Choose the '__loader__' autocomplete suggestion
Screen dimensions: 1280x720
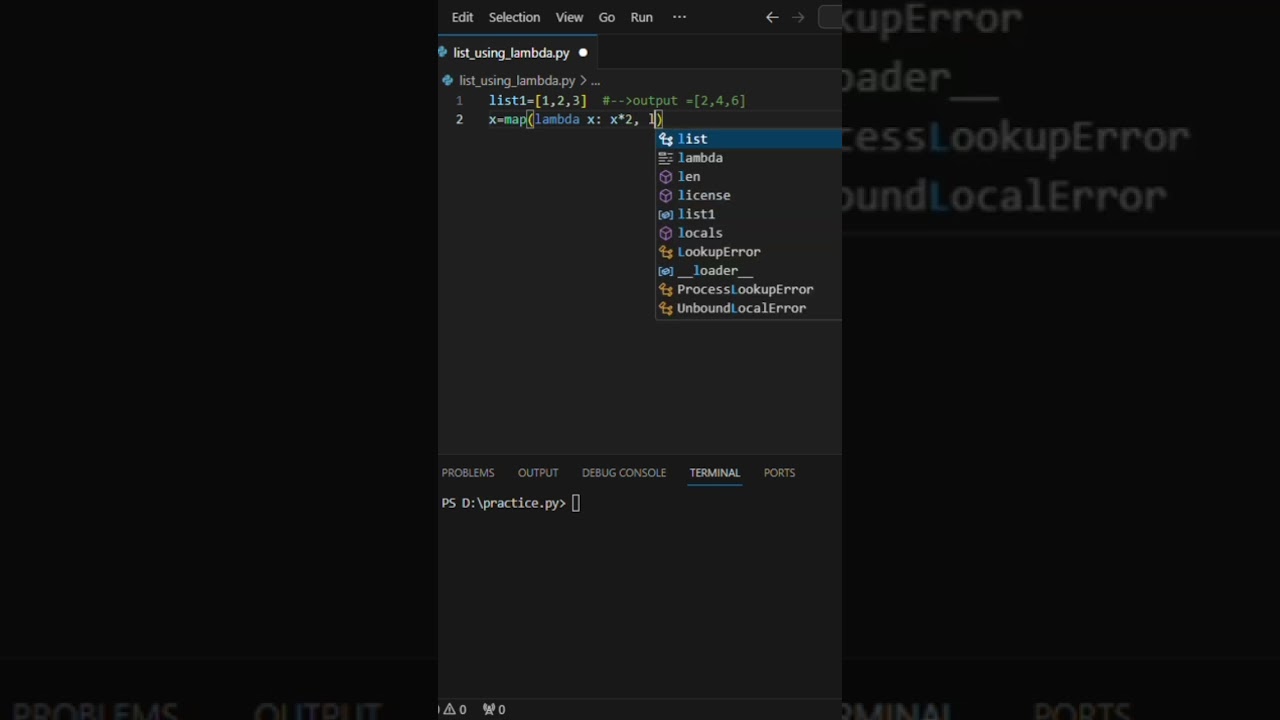(748, 271)
